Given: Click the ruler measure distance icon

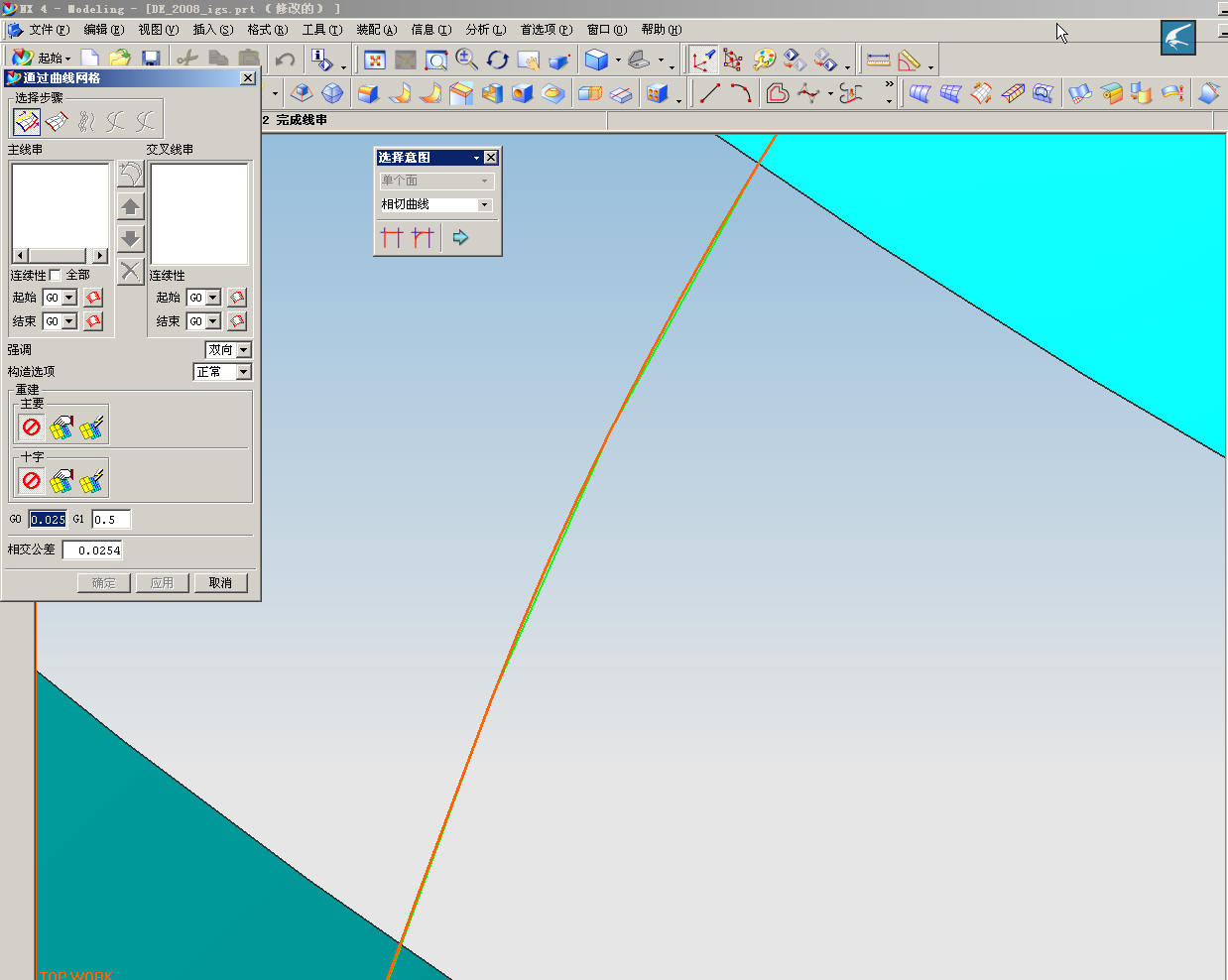Looking at the screenshot, I should [879, 61].
